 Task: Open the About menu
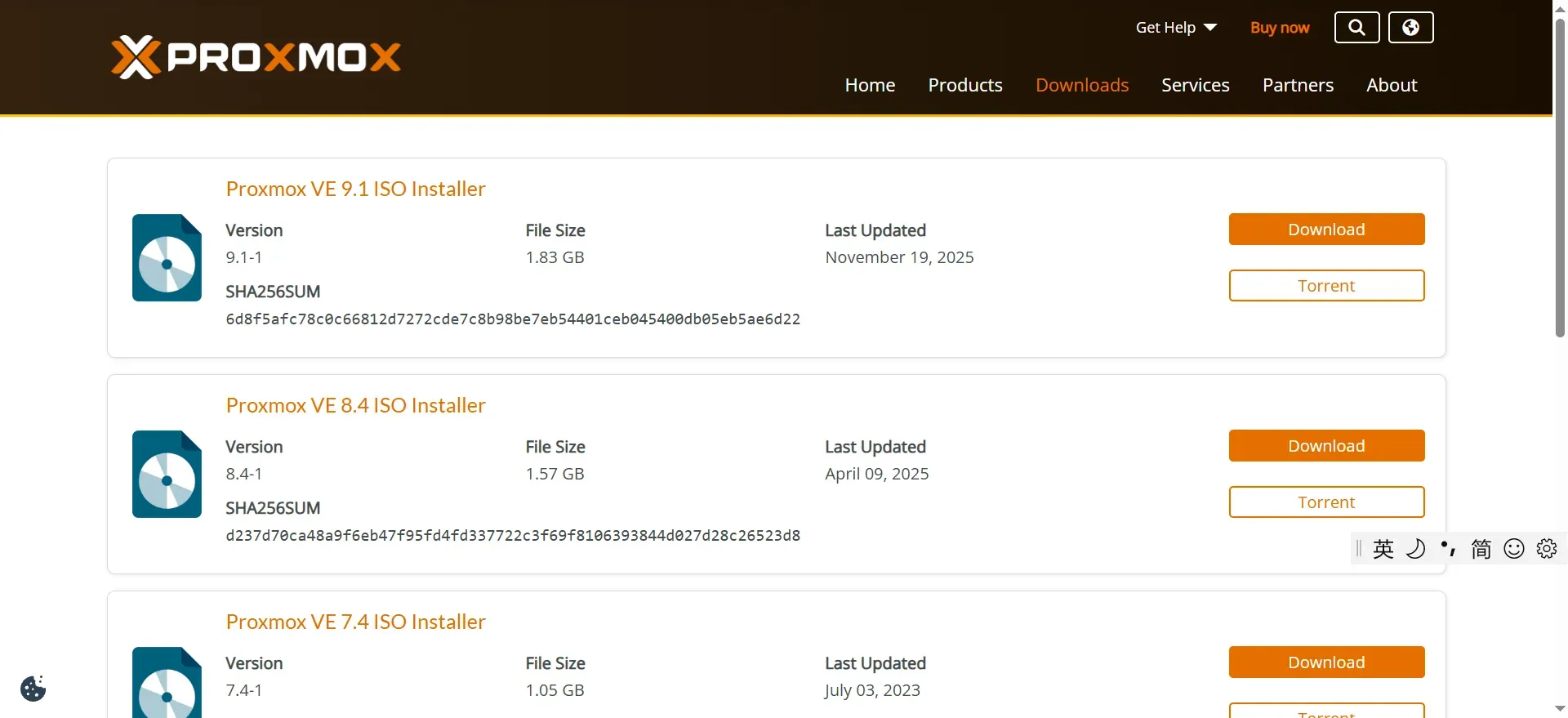(x=1392, y=85)
